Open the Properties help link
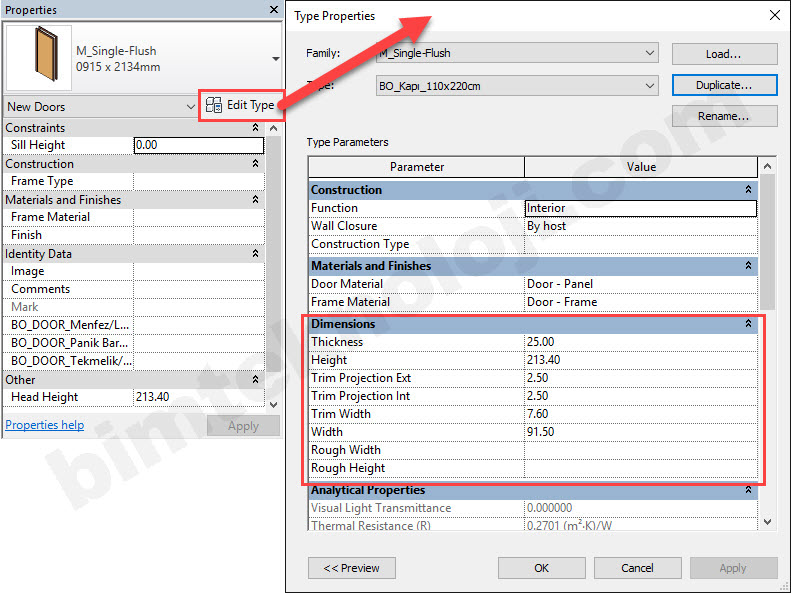791x593 pixels. tap(45, 425)
